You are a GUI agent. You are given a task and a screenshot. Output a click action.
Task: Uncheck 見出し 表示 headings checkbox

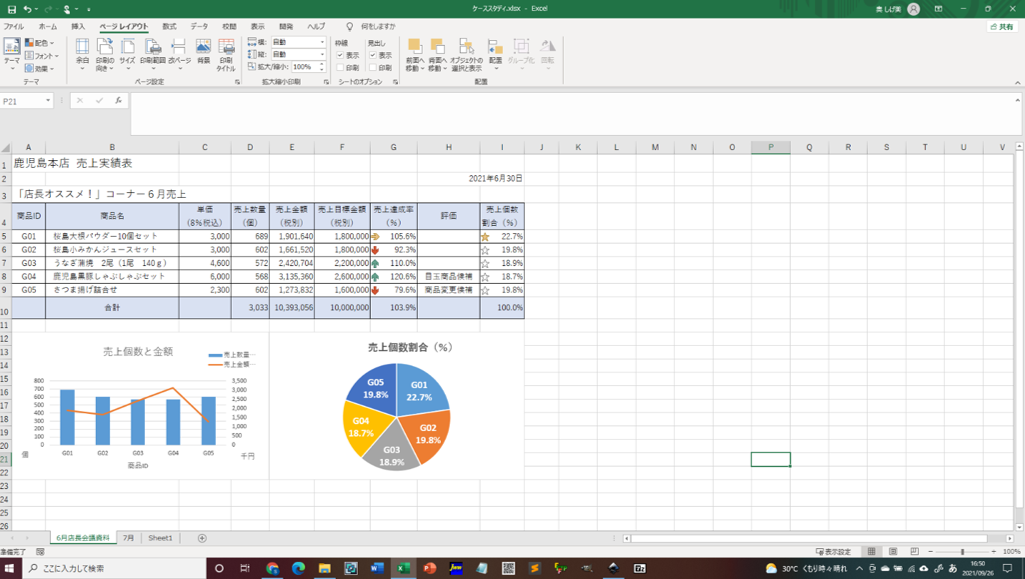tap(373, 55)
